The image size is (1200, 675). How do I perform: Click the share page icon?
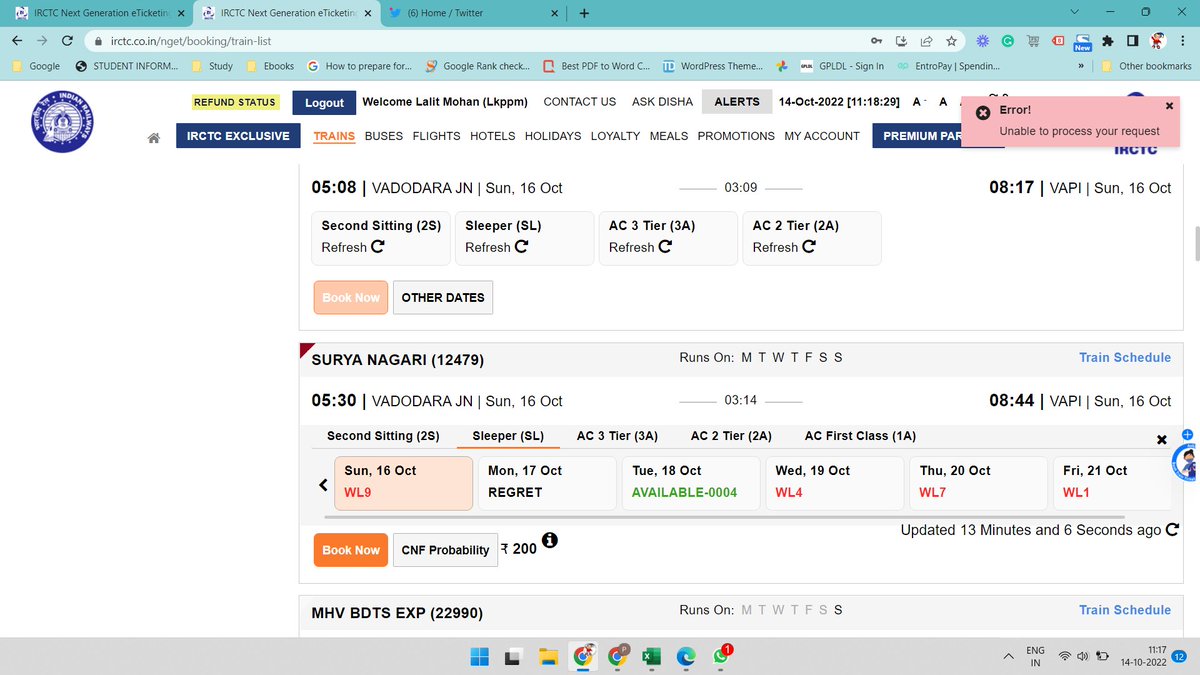(x=926, y=41)
